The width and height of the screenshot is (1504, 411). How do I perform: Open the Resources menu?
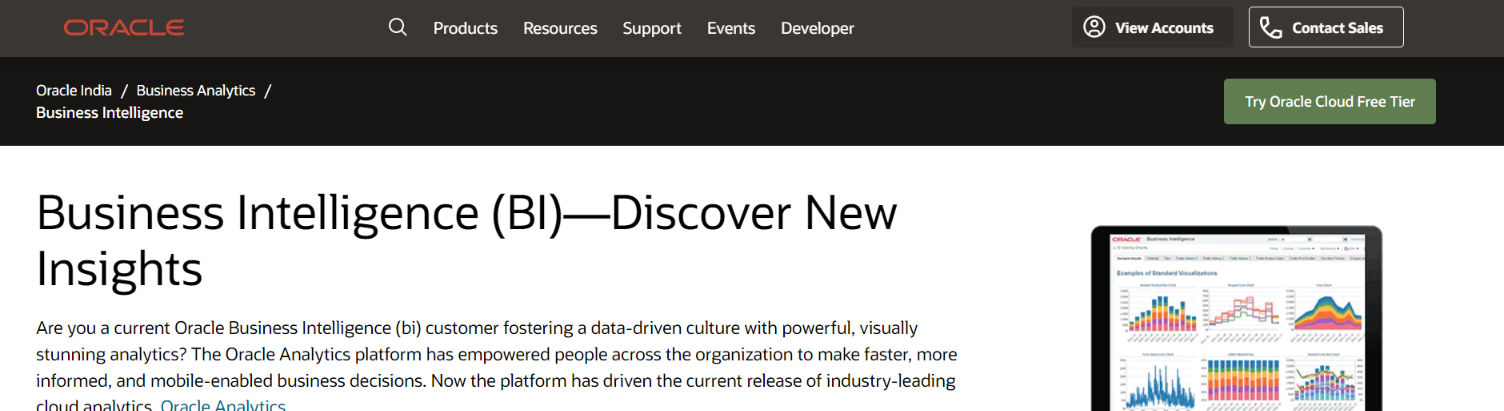coord(560,28)
